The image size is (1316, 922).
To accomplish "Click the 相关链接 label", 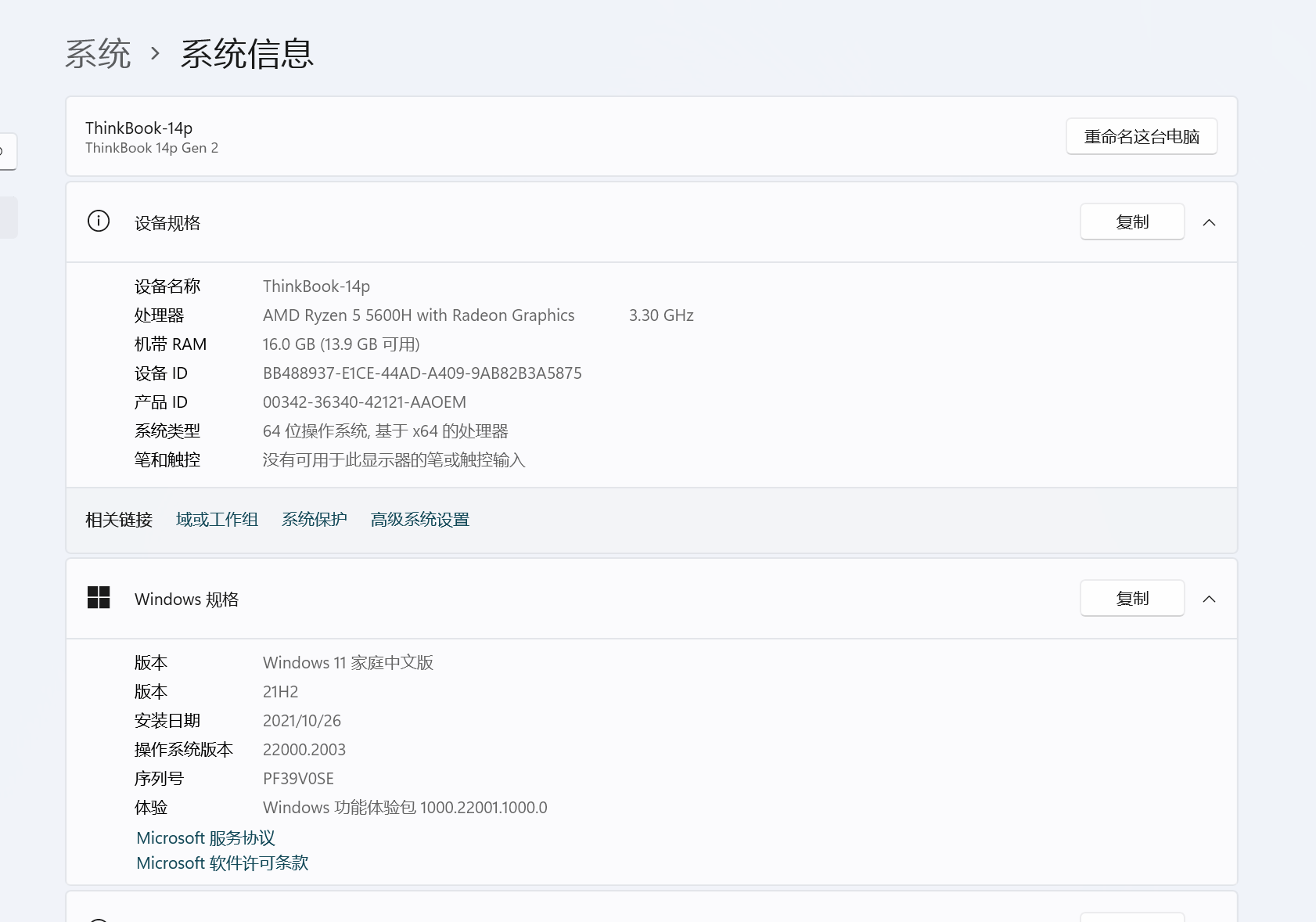I will click(119, 520).
